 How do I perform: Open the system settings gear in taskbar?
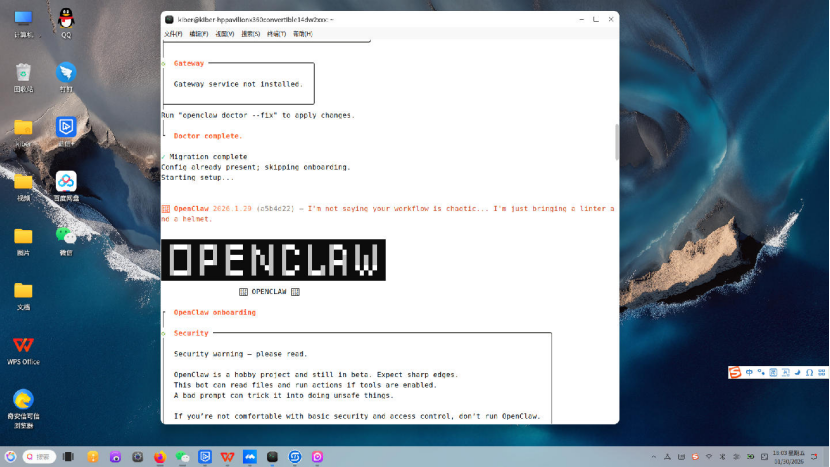[x=138, y=456]
